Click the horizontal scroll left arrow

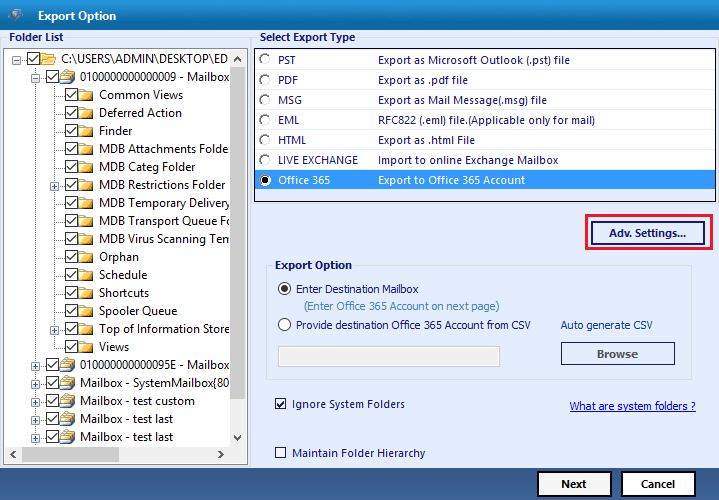click(x=13, y=455)
